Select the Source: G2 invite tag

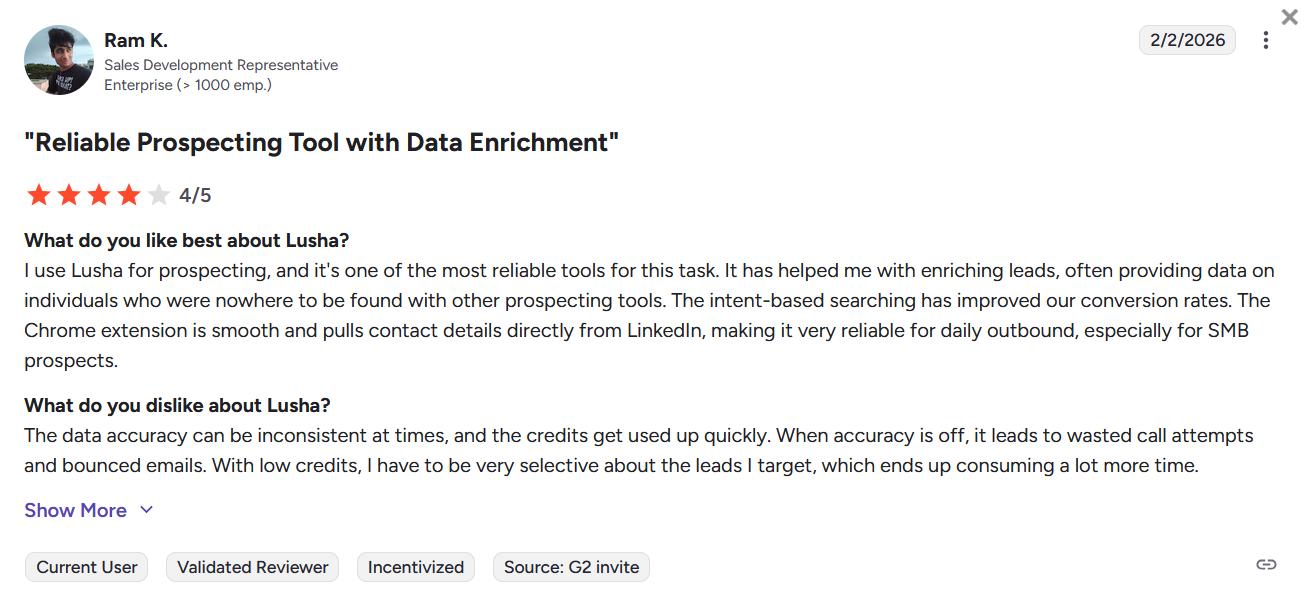tap(572, 567)
